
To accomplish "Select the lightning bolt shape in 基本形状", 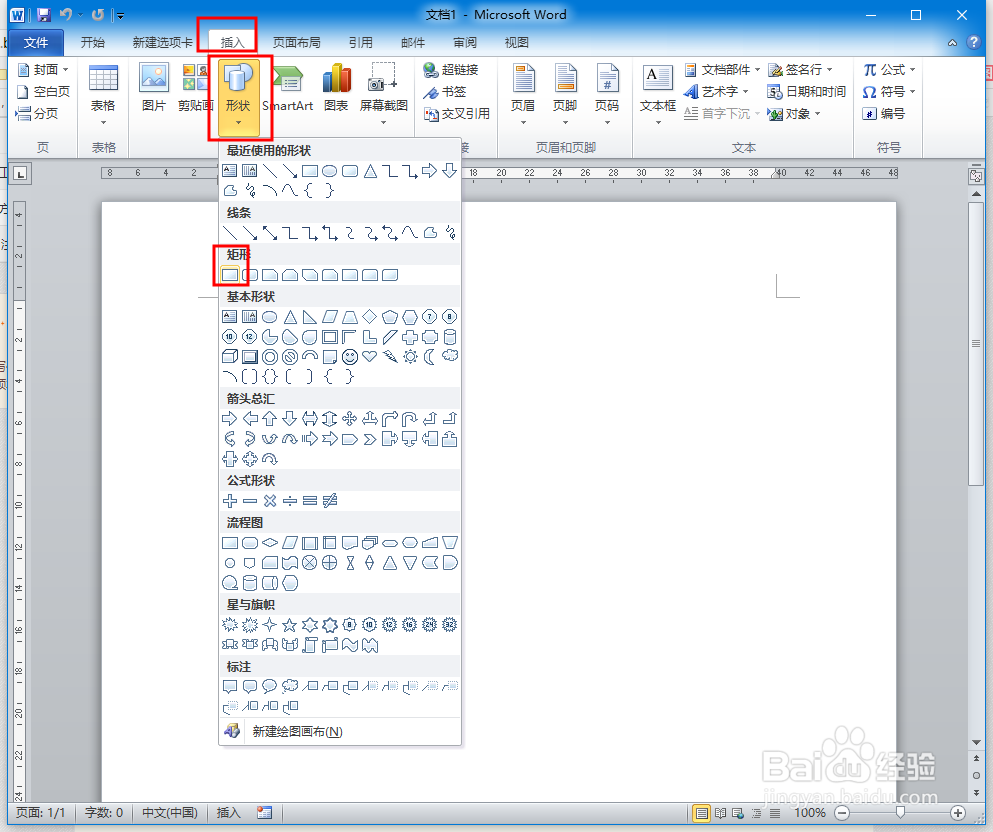I will (x=390, y=356).
